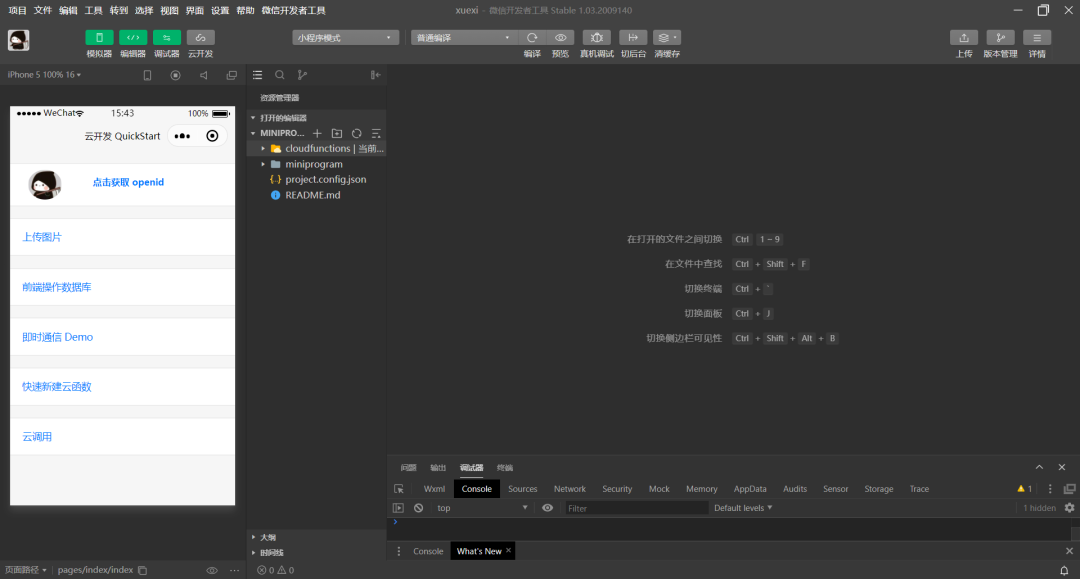Image resolution: width=1080 pixels, height=579 pixels.
Task: Open the compile mode dropdown
Action: [x=464, y=38]
